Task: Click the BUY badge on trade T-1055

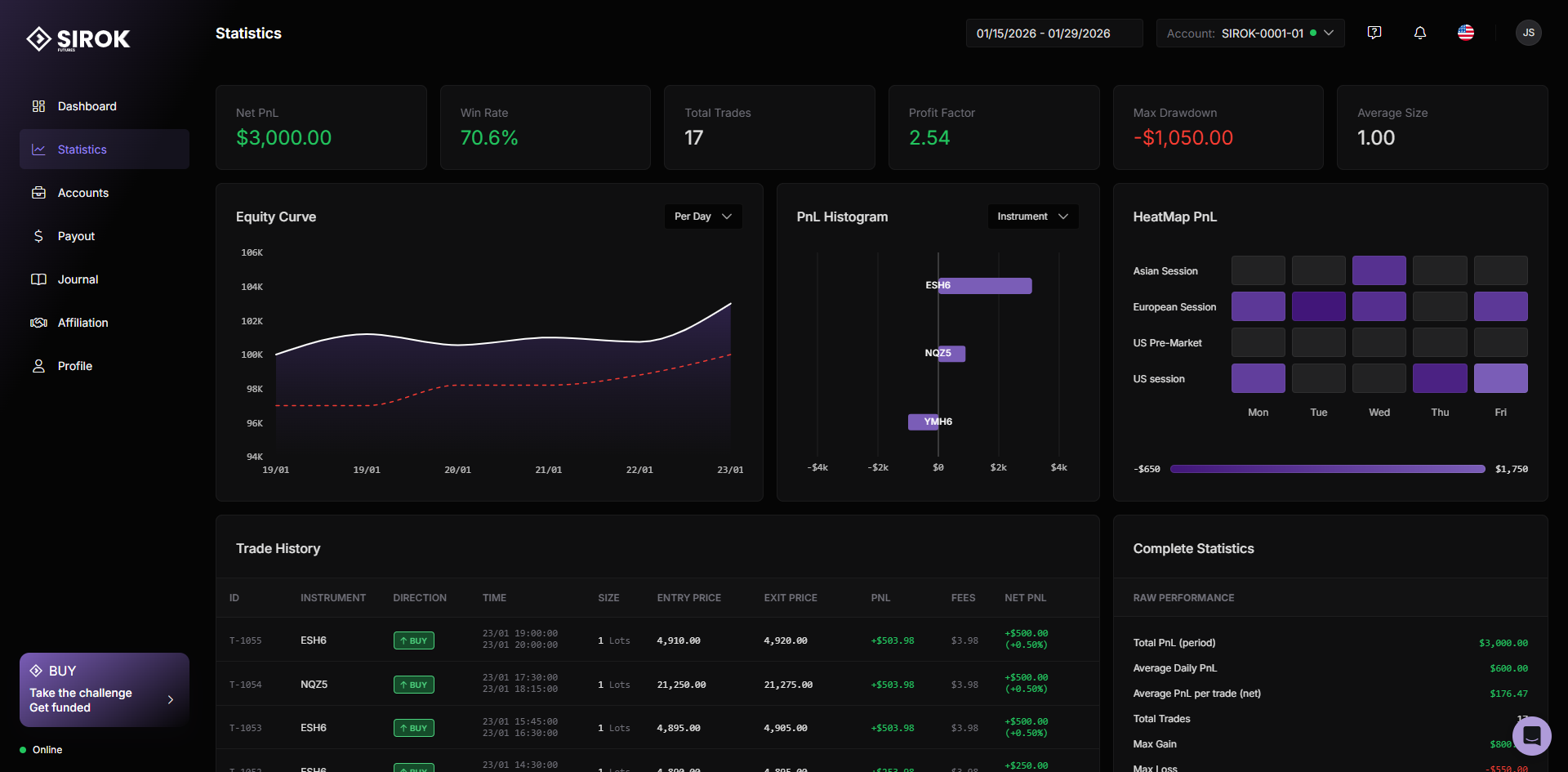Action: 413,640
